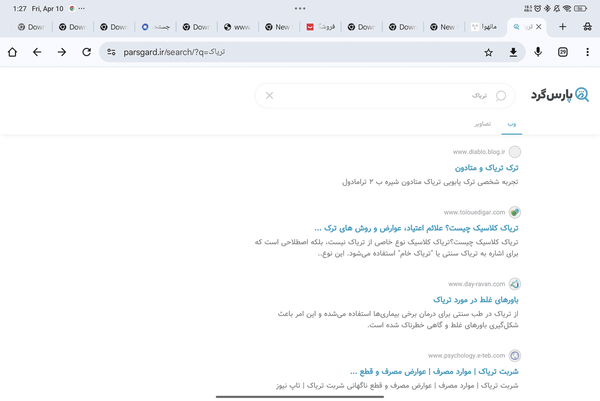Bookmark this page with the star icon
Image resolution: width=600 pixels, height=401 pixels.
489,52
